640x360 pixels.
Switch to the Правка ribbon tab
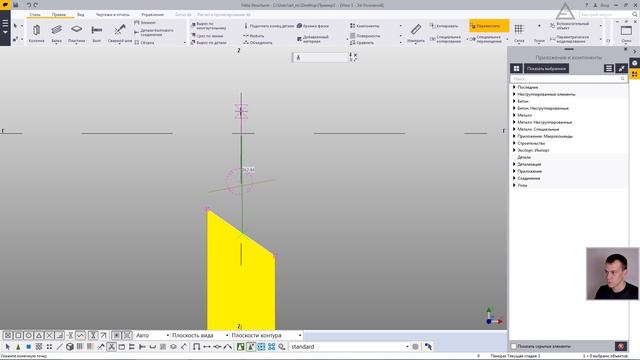tap(59, 14)
